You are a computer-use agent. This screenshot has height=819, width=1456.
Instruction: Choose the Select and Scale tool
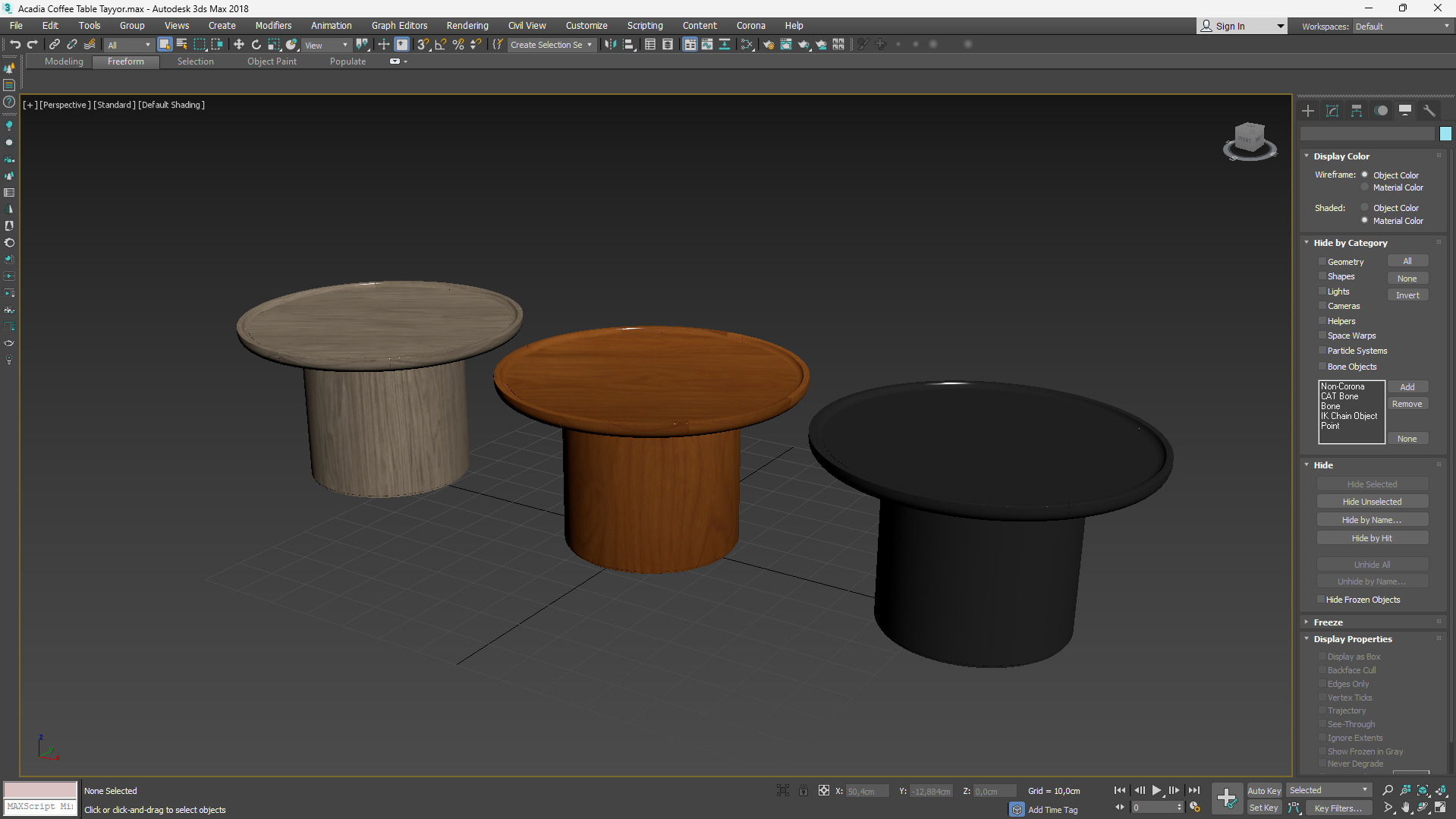click(274, 45)
